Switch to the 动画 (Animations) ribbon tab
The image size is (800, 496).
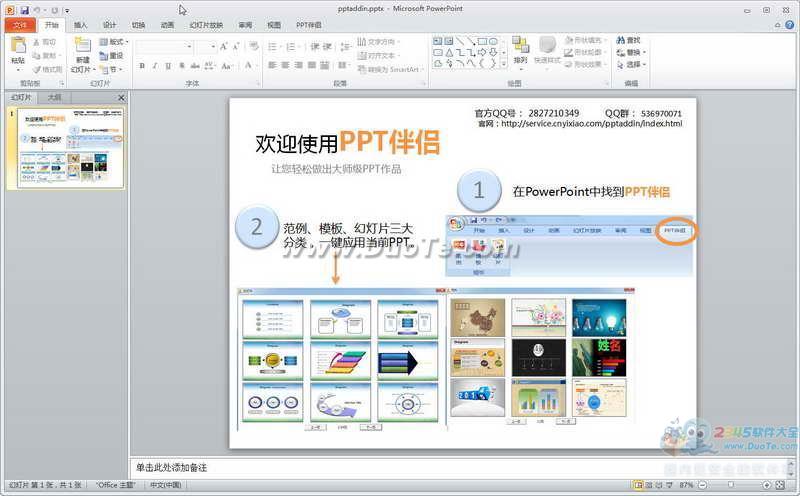click(167, 24)
